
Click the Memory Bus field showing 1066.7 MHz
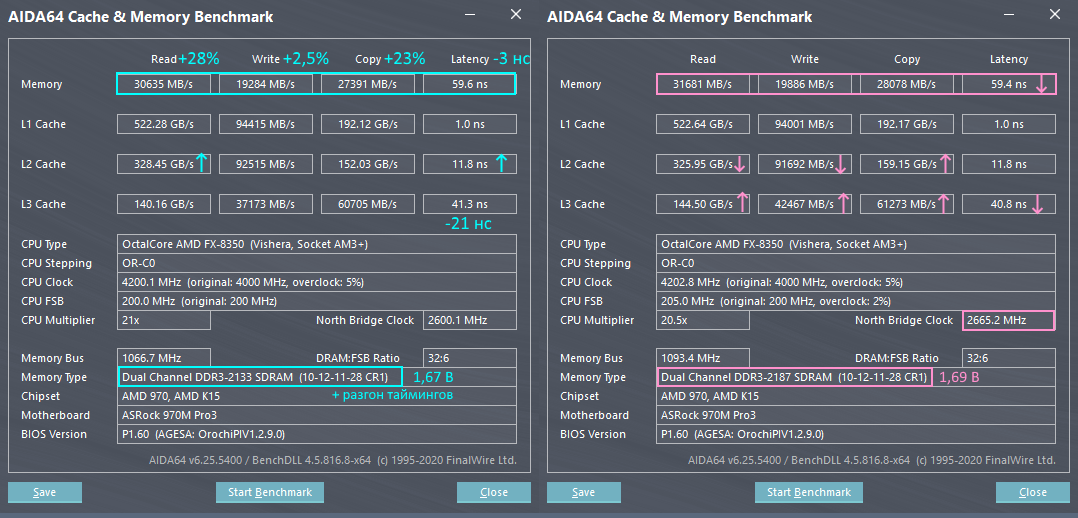coord(164,358)
